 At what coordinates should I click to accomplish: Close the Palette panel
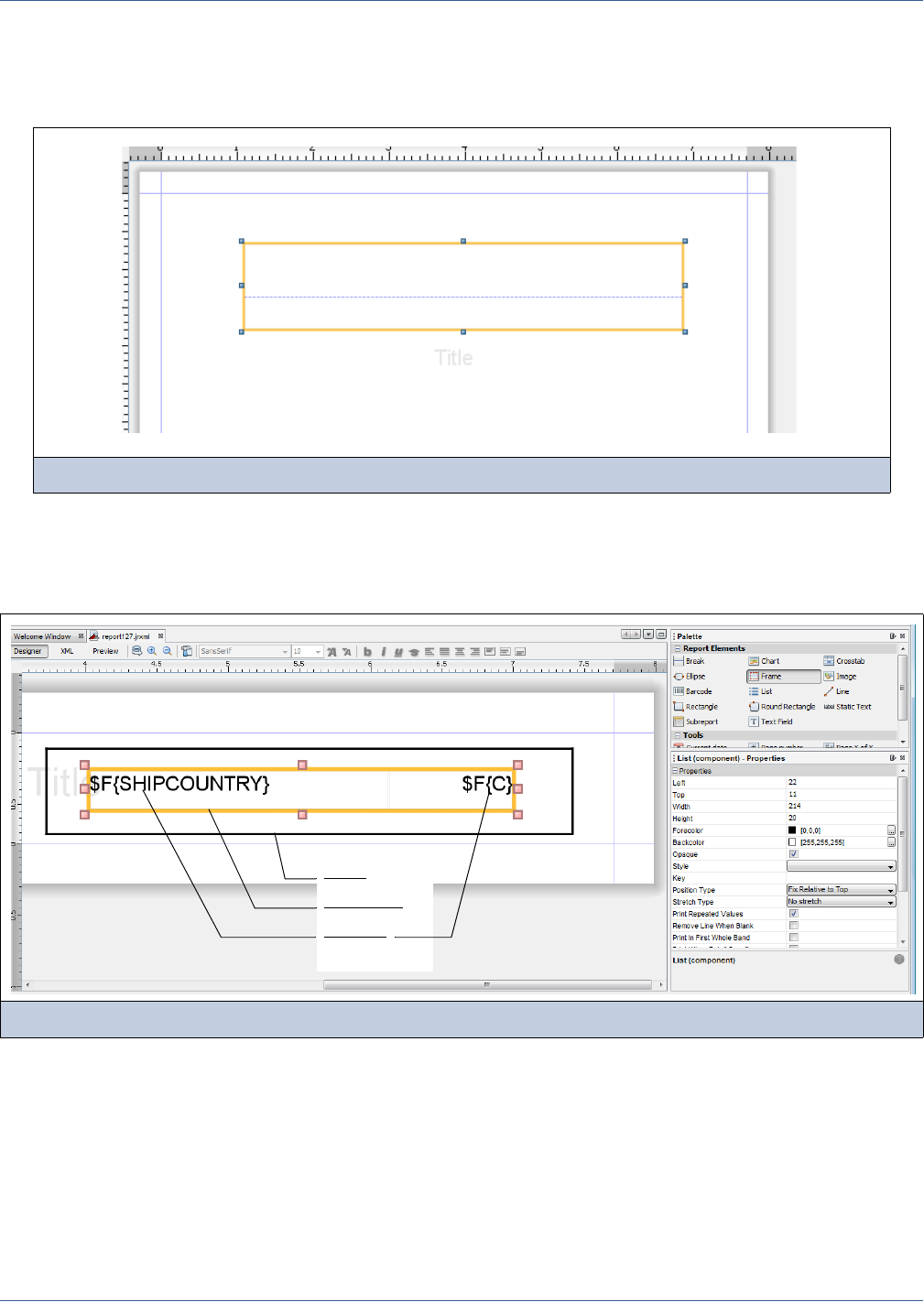tap(902, 636)
